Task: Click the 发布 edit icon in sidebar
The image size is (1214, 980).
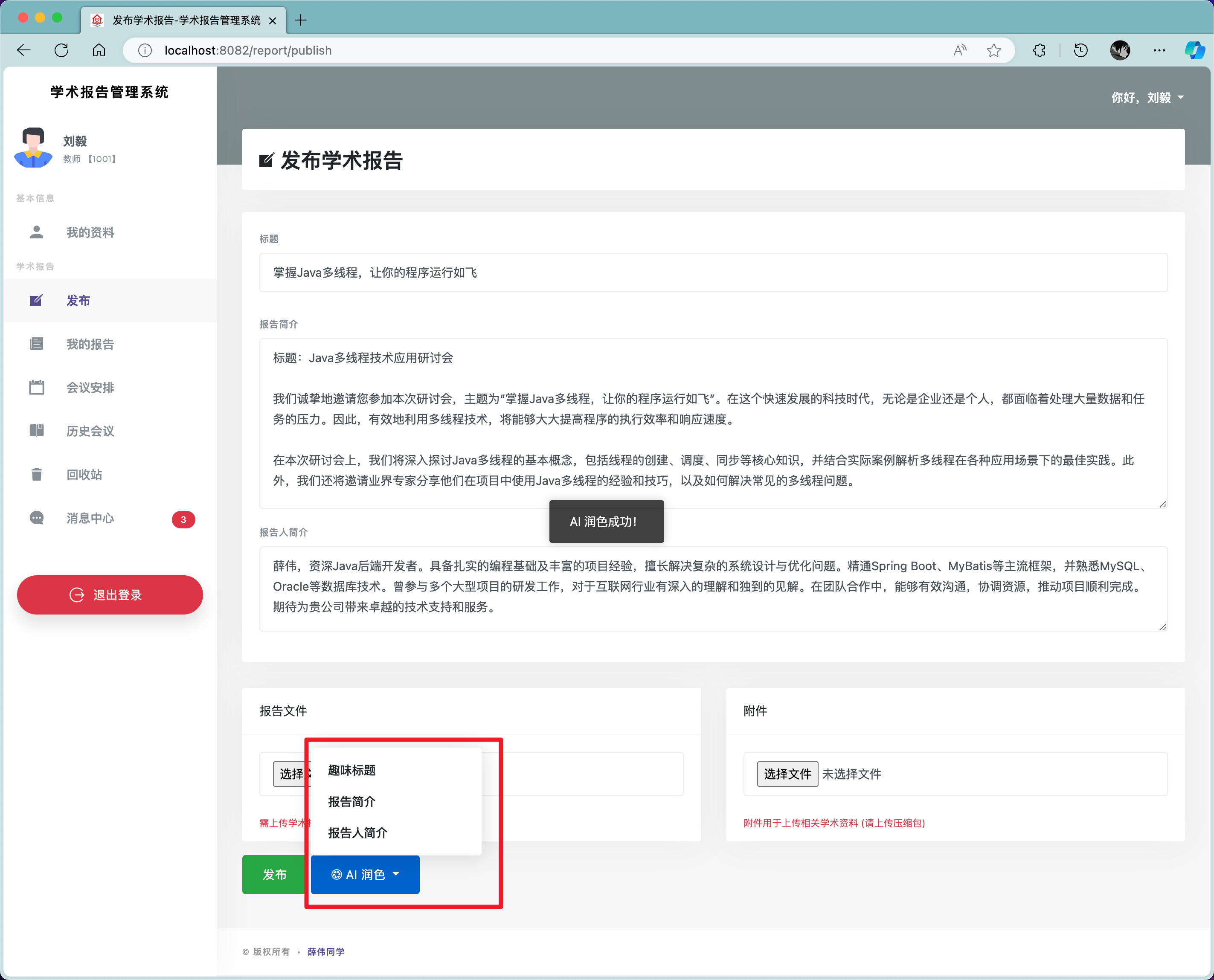Action: click(x=36, y=300)
